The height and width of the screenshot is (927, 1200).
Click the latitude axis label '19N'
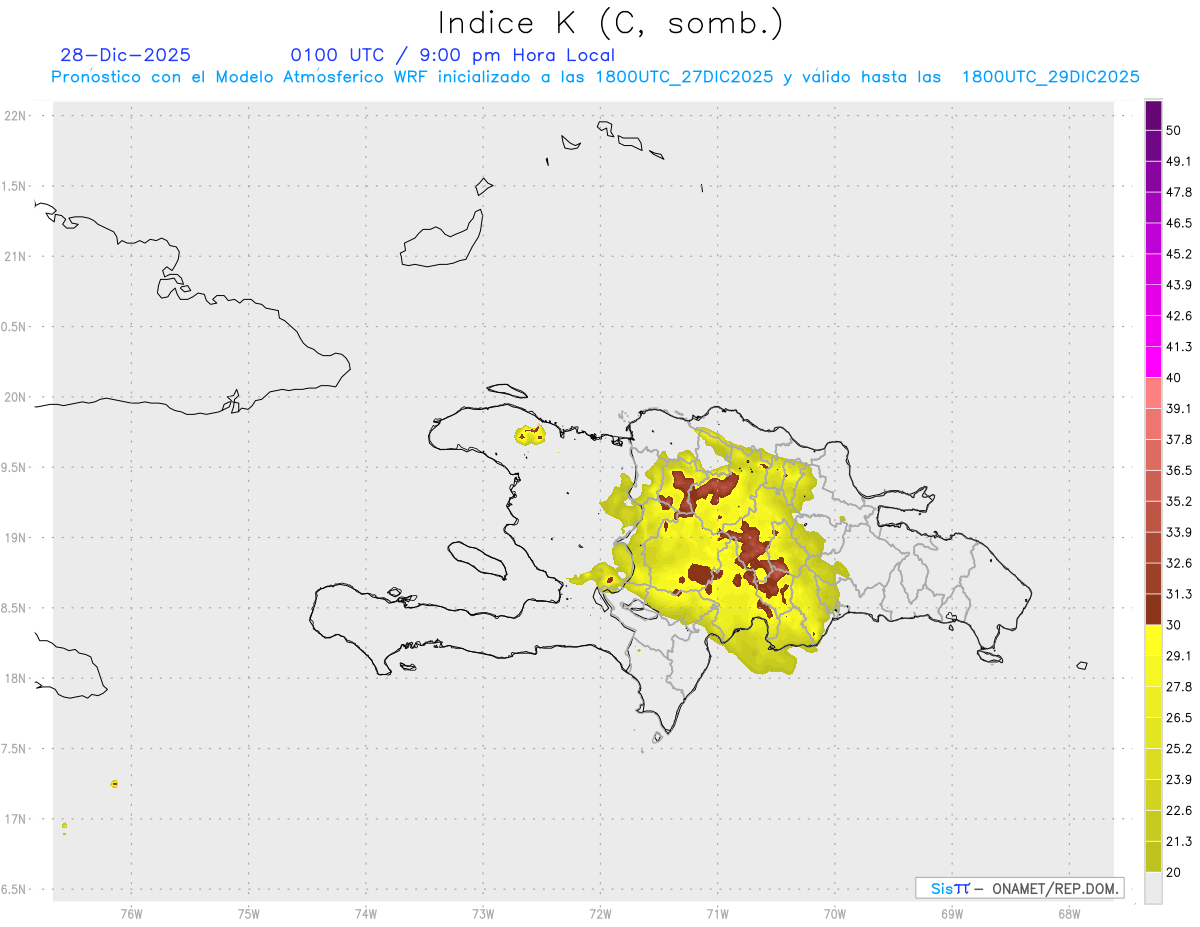click(17, 538)
